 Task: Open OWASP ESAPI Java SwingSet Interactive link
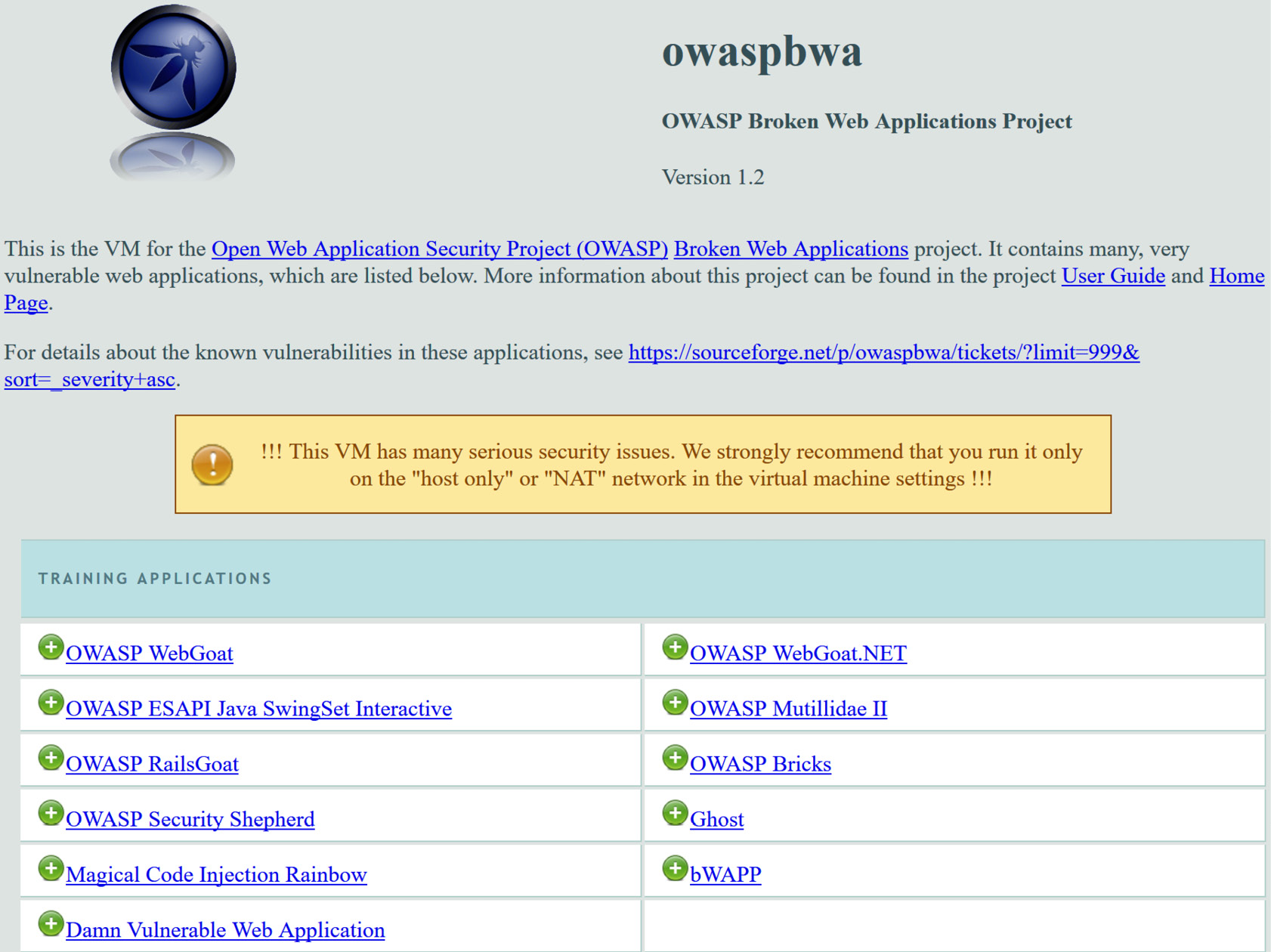(258, 709)
